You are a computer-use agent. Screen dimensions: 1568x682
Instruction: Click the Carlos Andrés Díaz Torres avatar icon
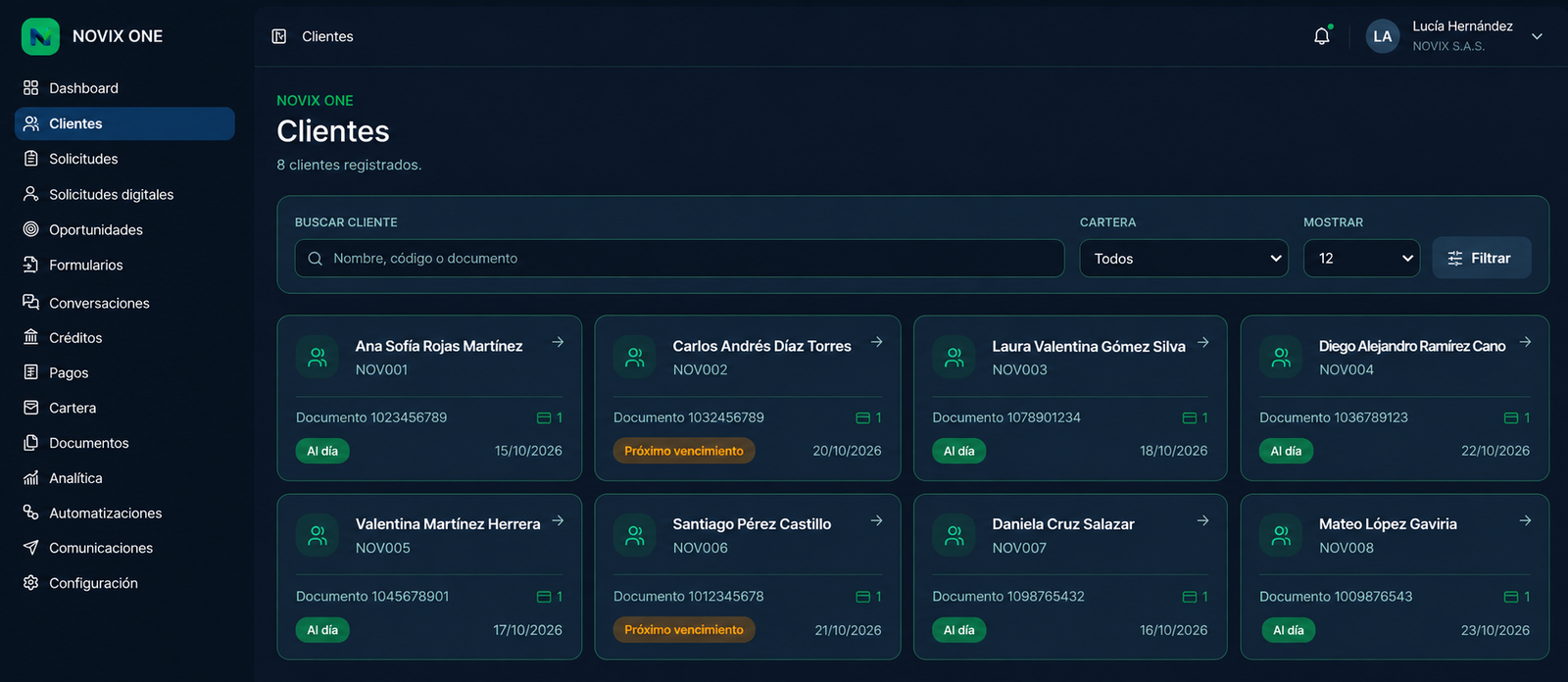click(635, 357)
